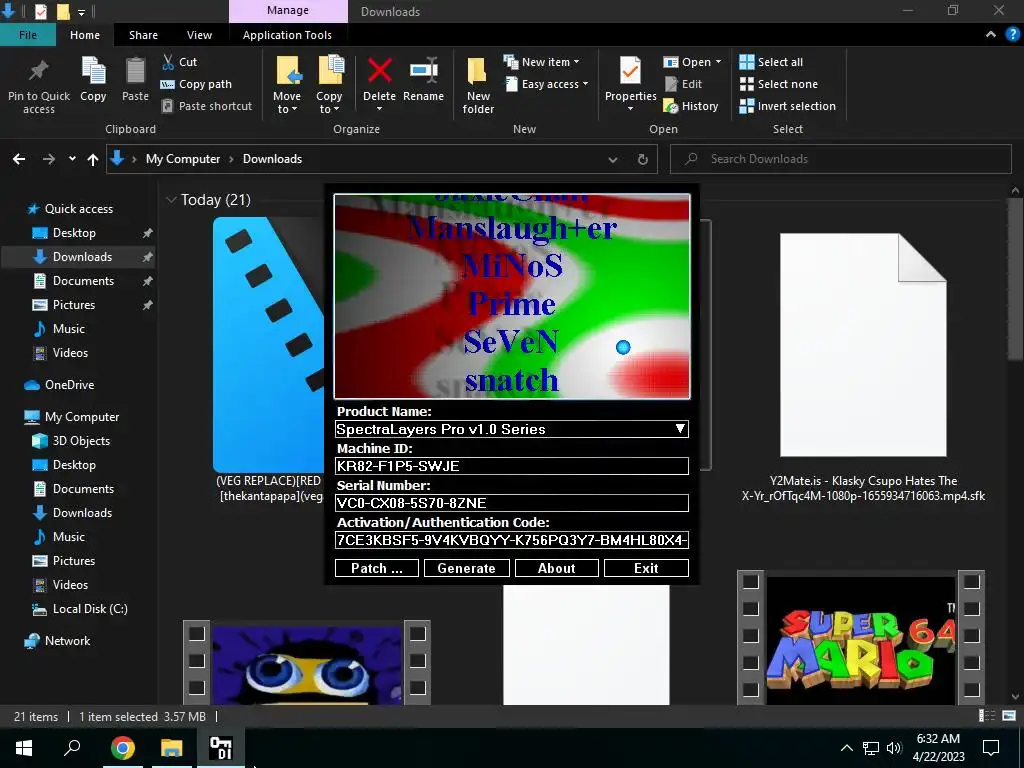
Task: Click Select all
Action: tap(771, 62)
